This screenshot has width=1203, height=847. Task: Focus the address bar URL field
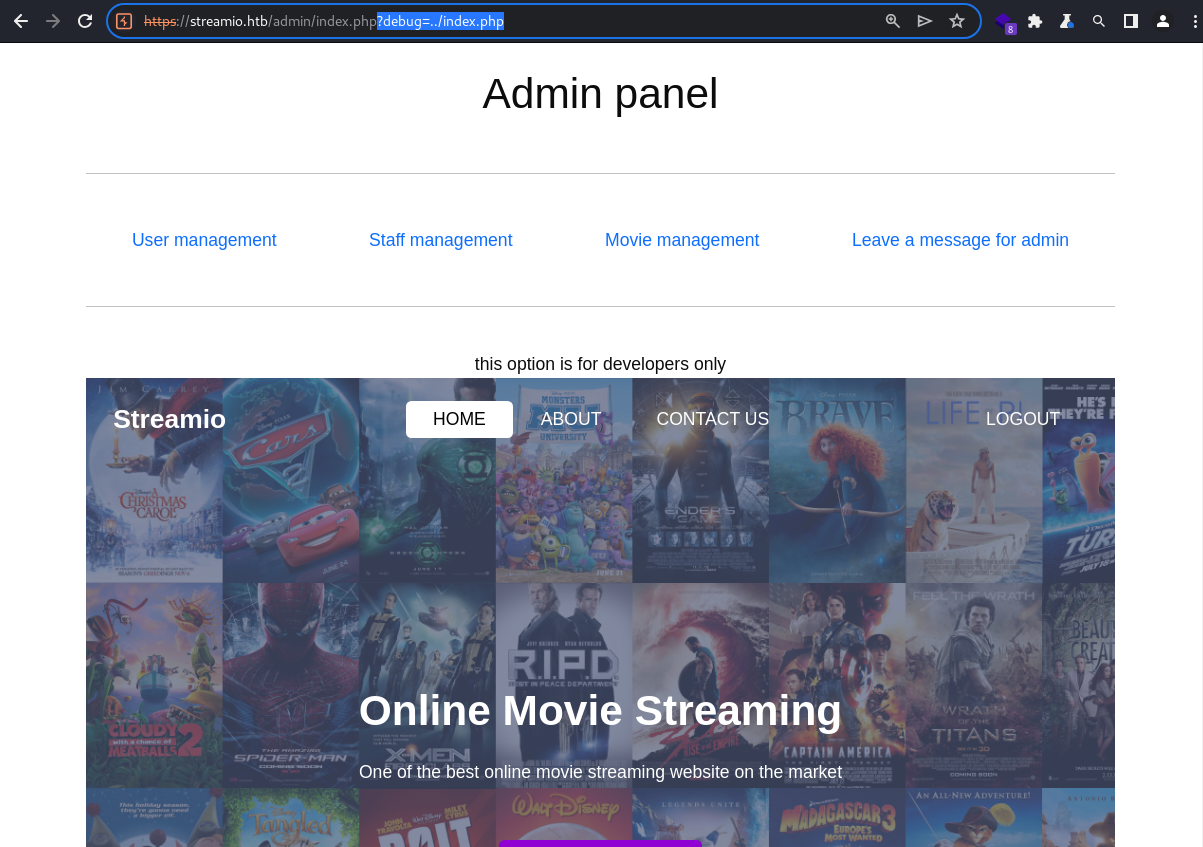pyautogui.click(x=544, y=21)
